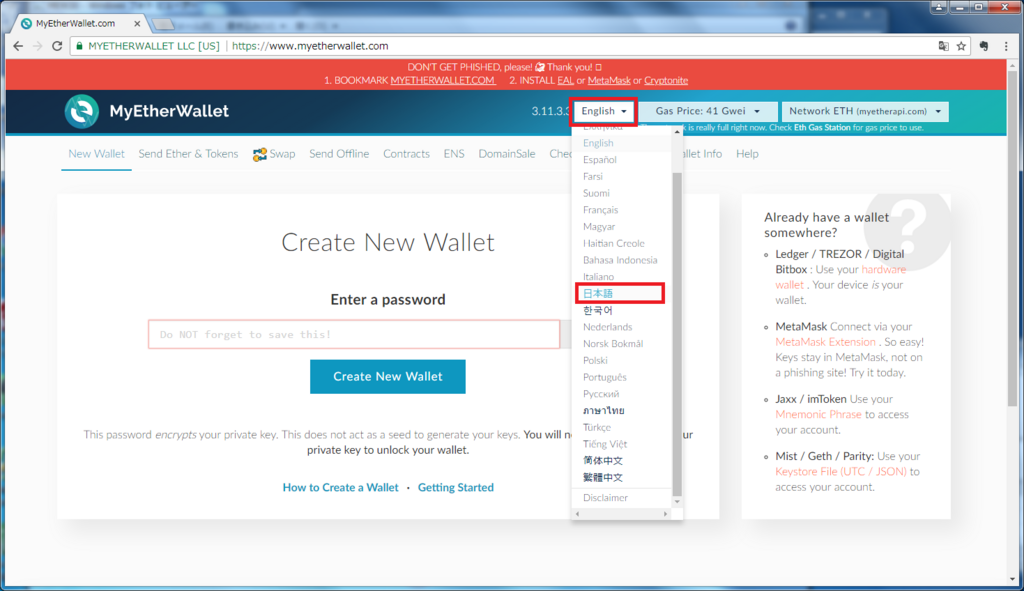Pick Polski from the language menu
This screenshot has width=1024, height=591.
click(595, 360)
